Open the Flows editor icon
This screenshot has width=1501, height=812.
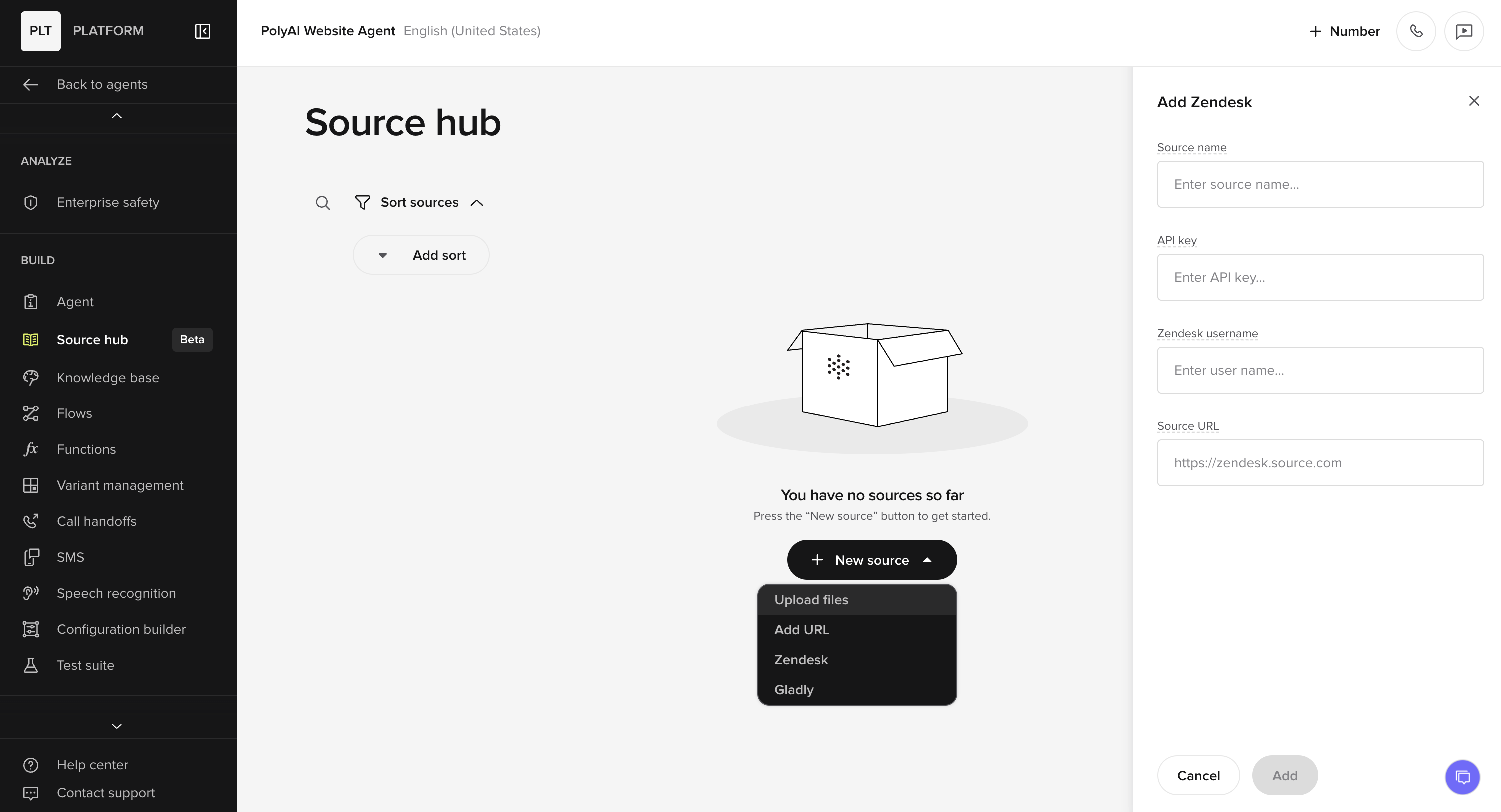[x=31, y=413]
